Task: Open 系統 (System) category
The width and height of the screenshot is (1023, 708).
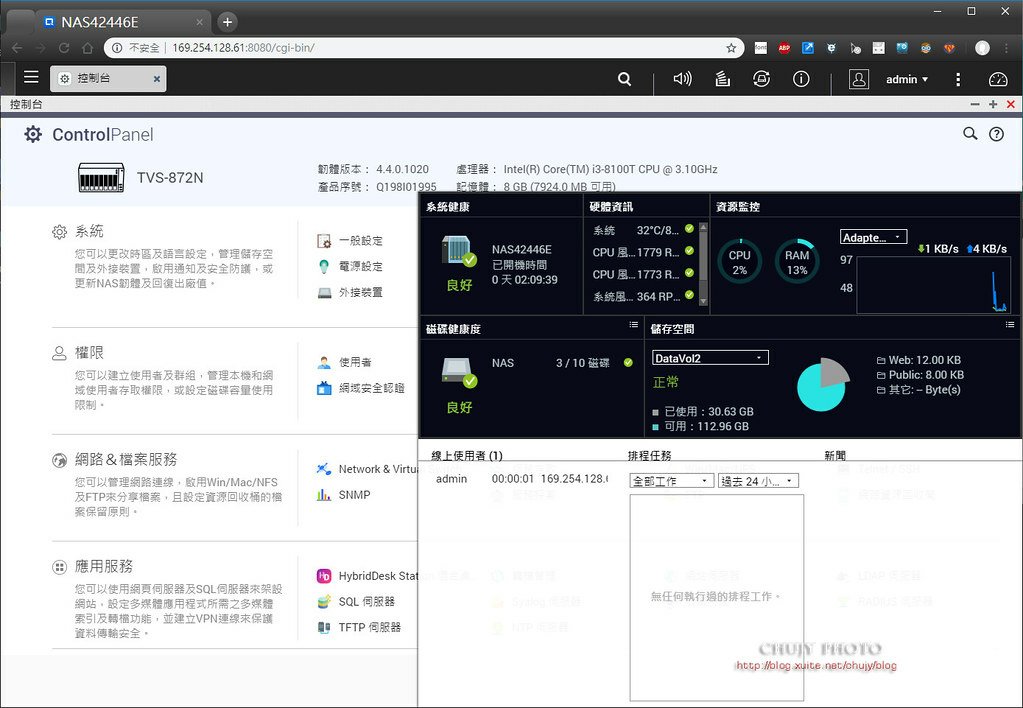Action: point(89,231)
